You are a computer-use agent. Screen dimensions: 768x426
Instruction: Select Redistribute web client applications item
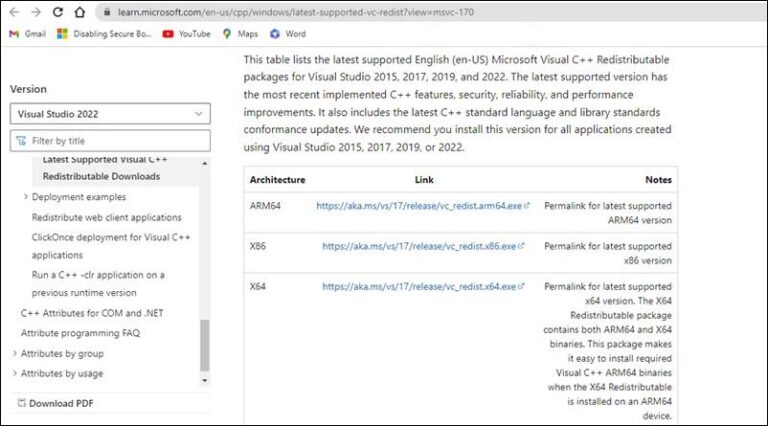coord(106,217)
